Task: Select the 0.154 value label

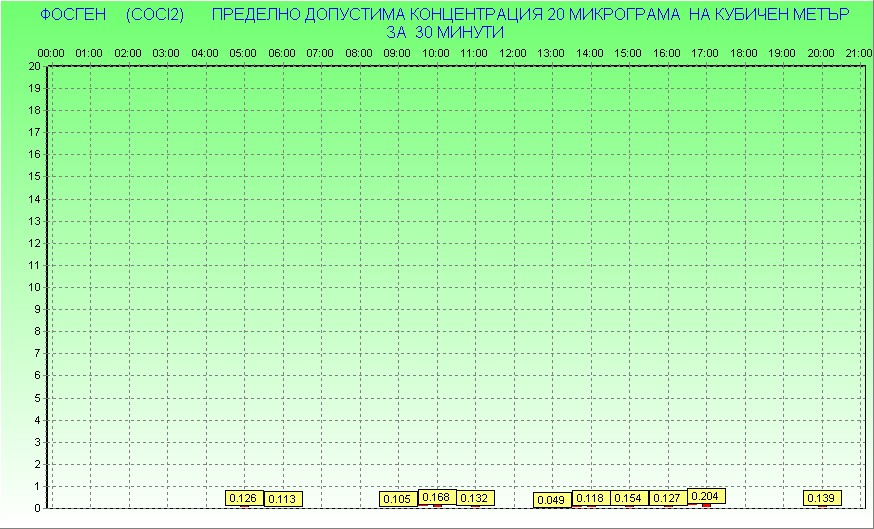Action: coord(628,498)
